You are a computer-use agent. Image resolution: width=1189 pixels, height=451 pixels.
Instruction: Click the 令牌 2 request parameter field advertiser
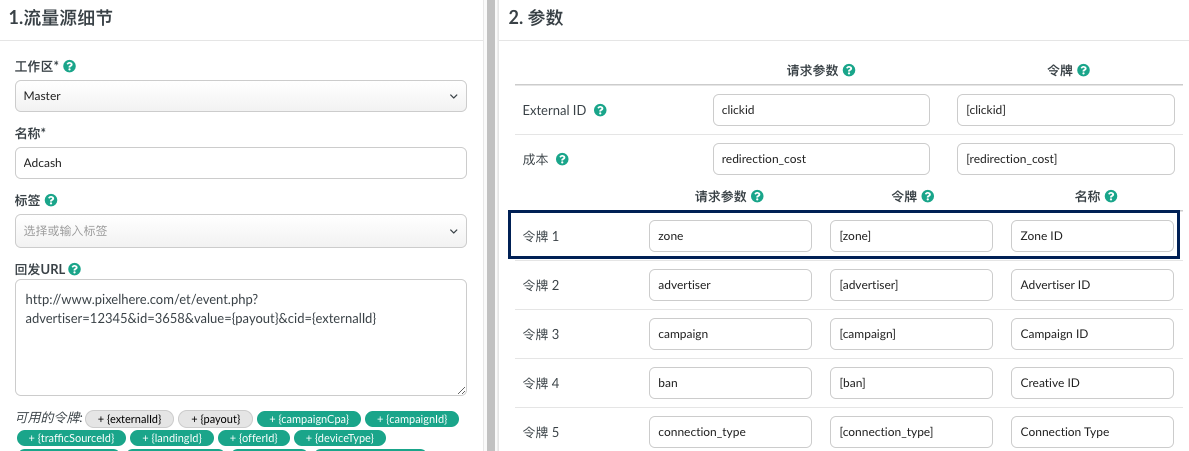point(730,285)
